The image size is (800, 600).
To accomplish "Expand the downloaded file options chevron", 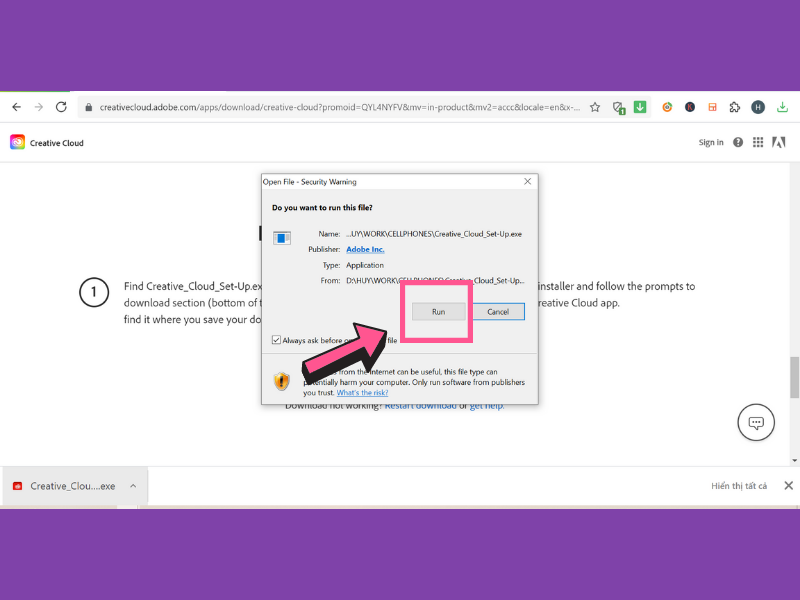I will pos(133,486).
